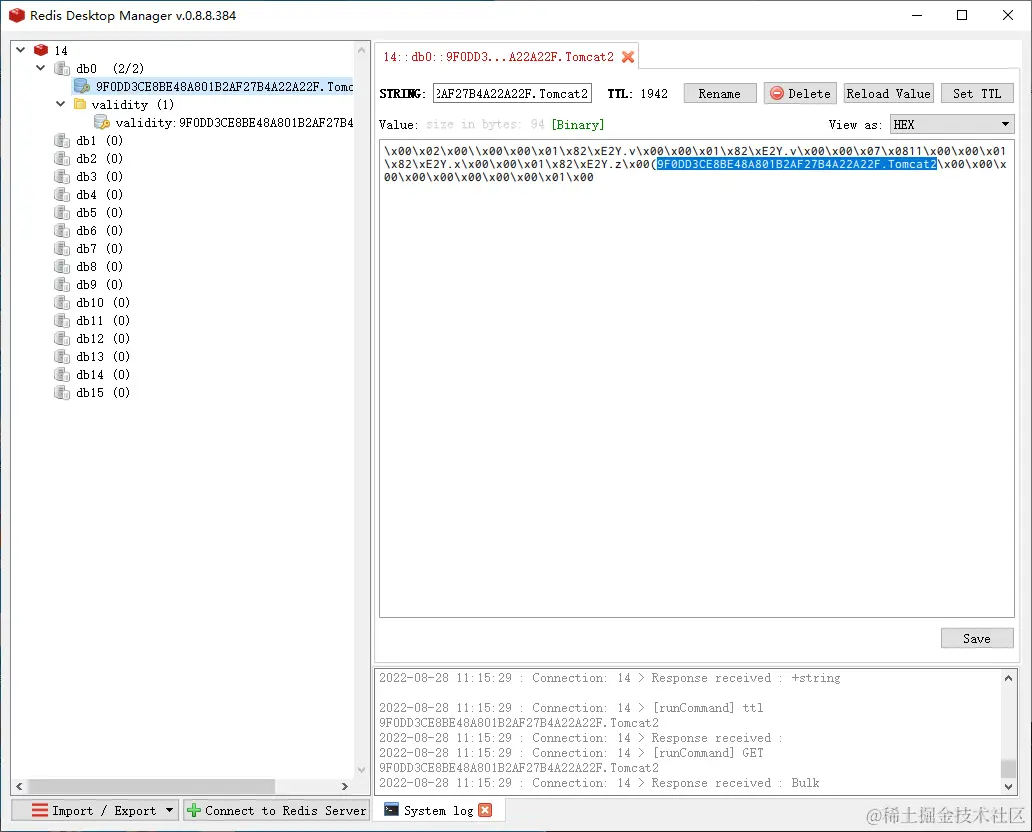This screenshot has height=832, width=1032.
Task: Click the key icon of the 9F0DD3CE8BE48A801B2AF27B4A22A22F.Tomc key
Action: pos(82,86)
